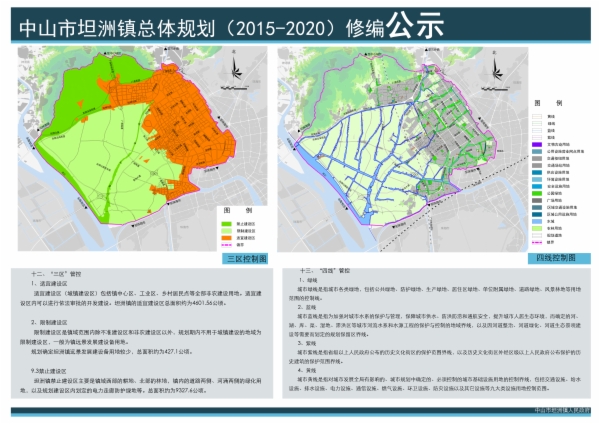The width and height of the screenshot is (600, 424).
Task: Click the heading 十三、"四线"管控
Action: point(325,271)
